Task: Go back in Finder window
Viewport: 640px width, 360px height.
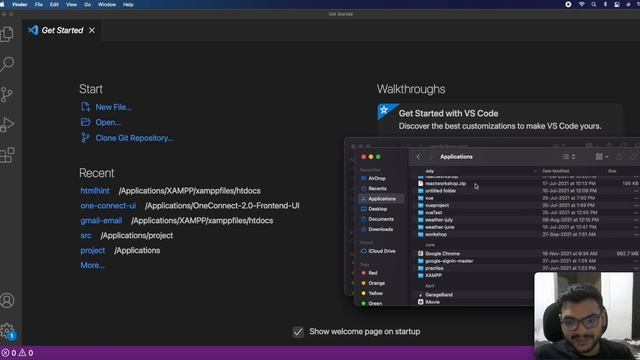Action: coord(418,157)
